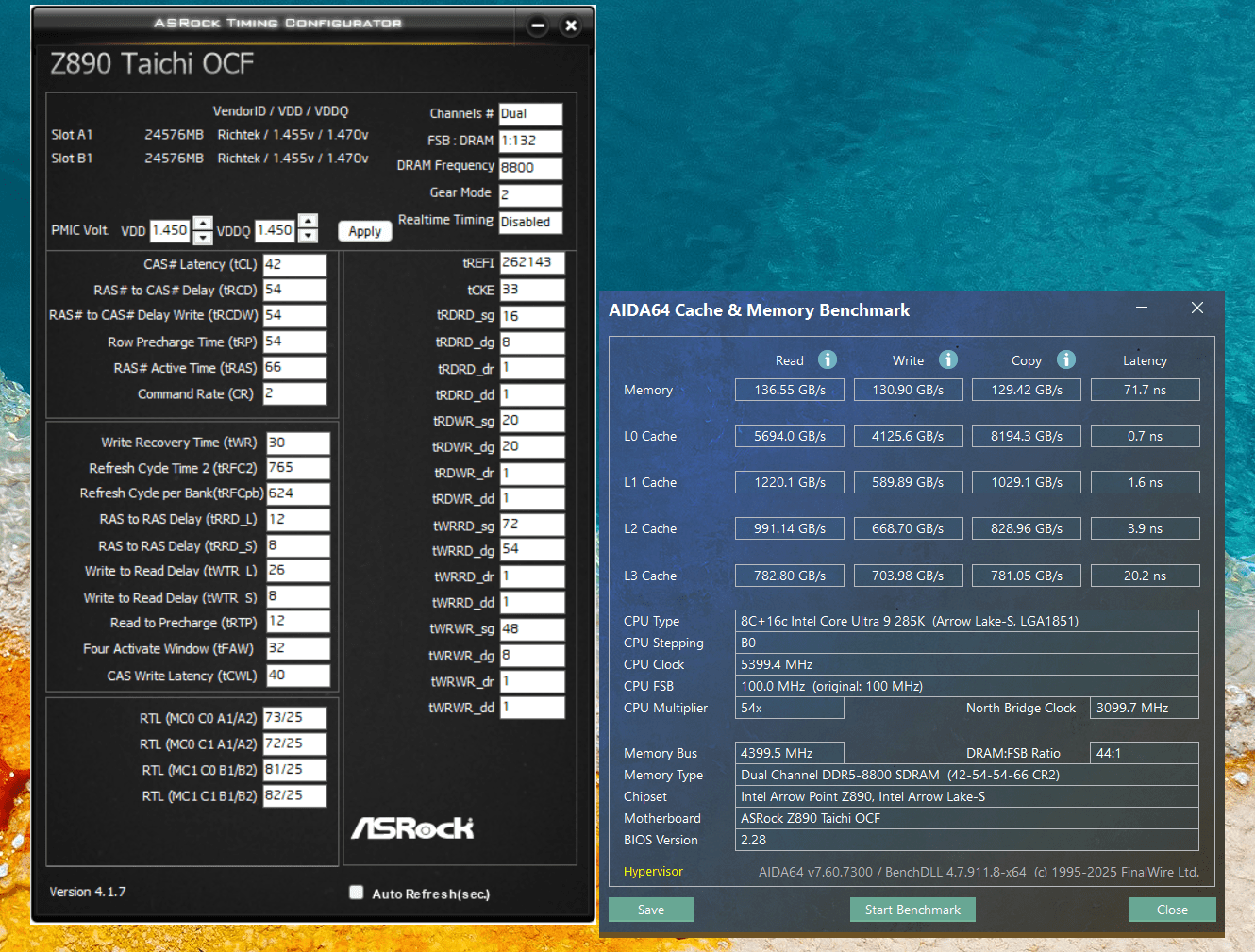Select the tRDRD_sg field
The width and height of the screenshot is (1255, 952).
[x=532, y=317]
